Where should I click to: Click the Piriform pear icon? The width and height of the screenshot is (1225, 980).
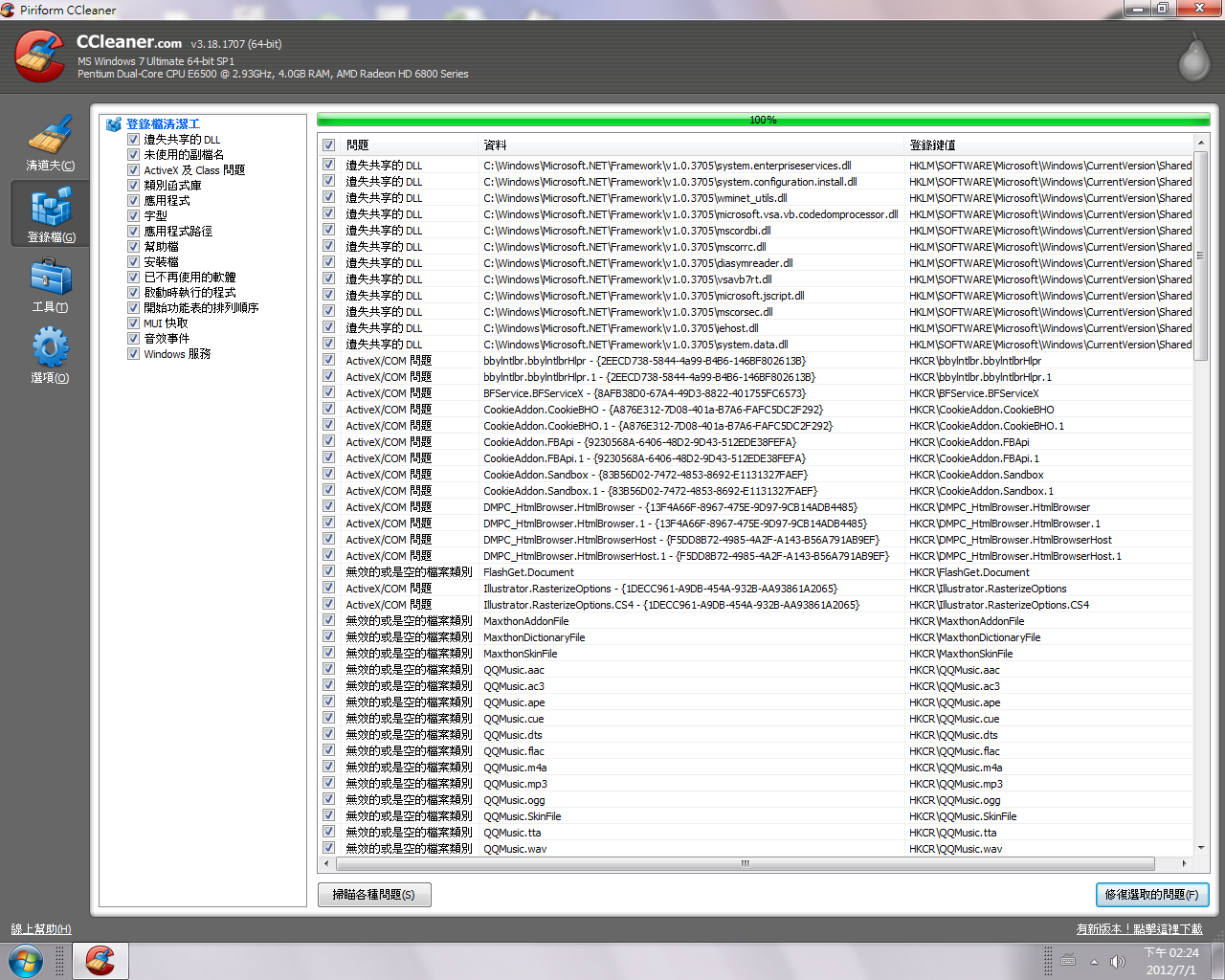pyautogui.click(x=1193, y=56)
